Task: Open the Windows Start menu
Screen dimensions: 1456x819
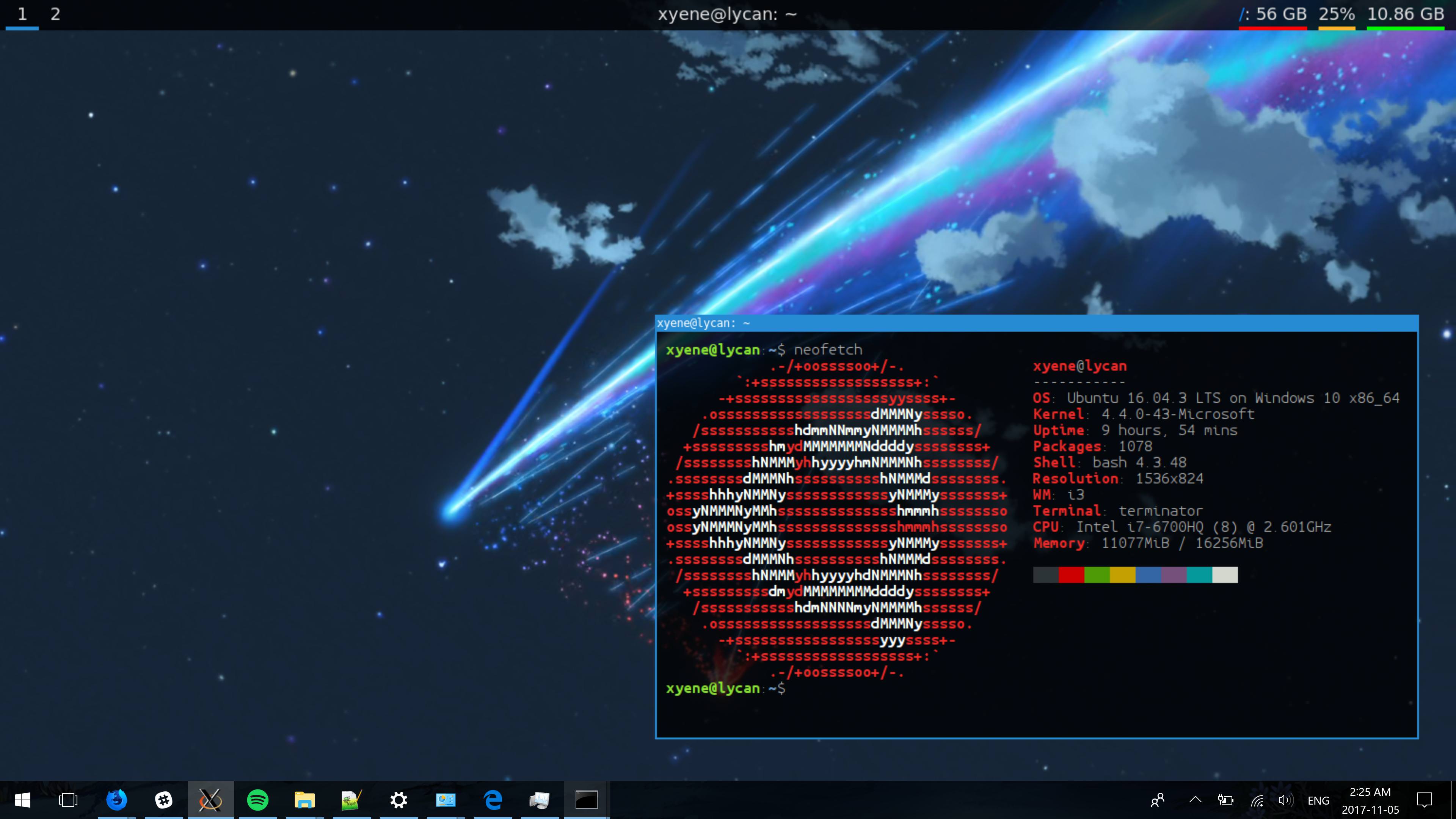Action: [x=23, y=800]
